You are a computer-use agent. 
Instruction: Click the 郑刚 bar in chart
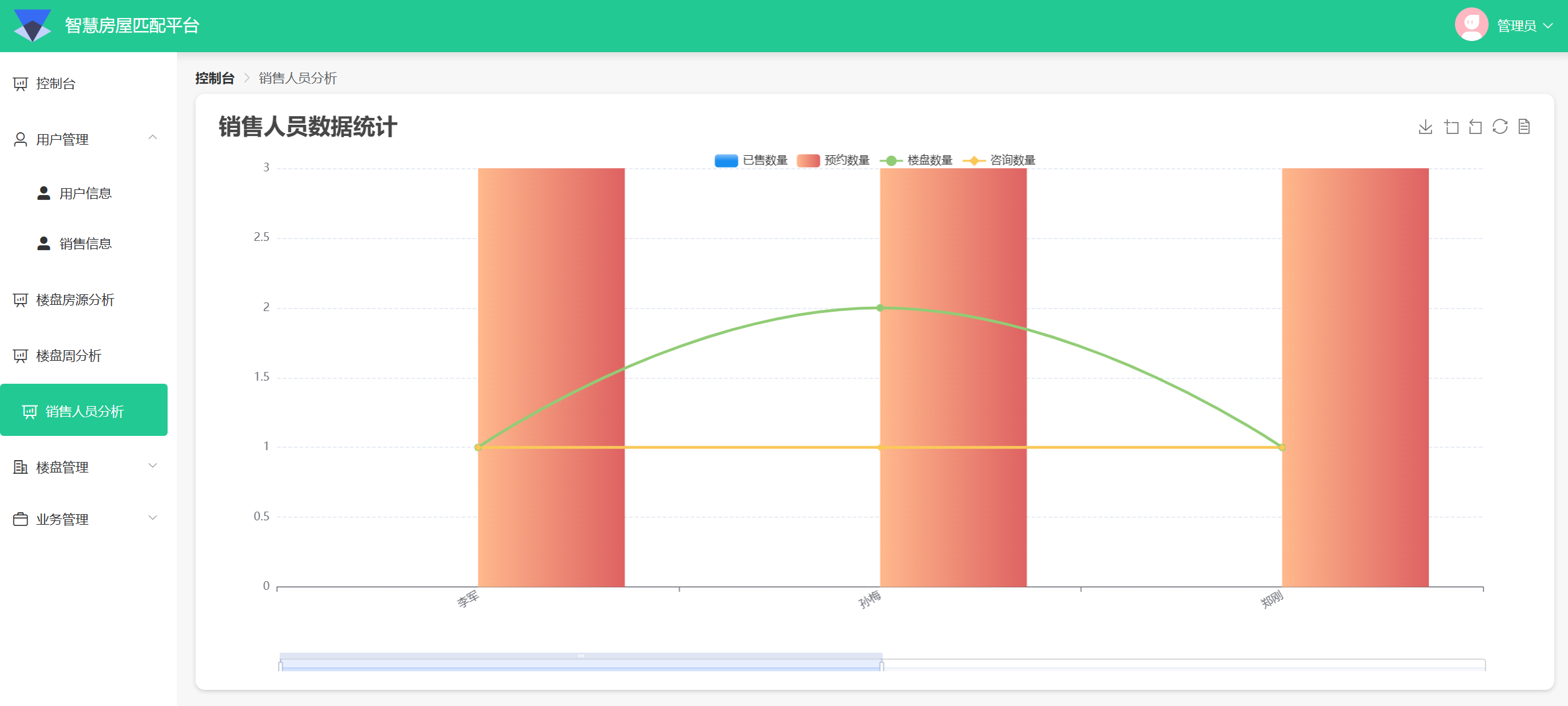pyautogui.click(x=1356, y=377)
